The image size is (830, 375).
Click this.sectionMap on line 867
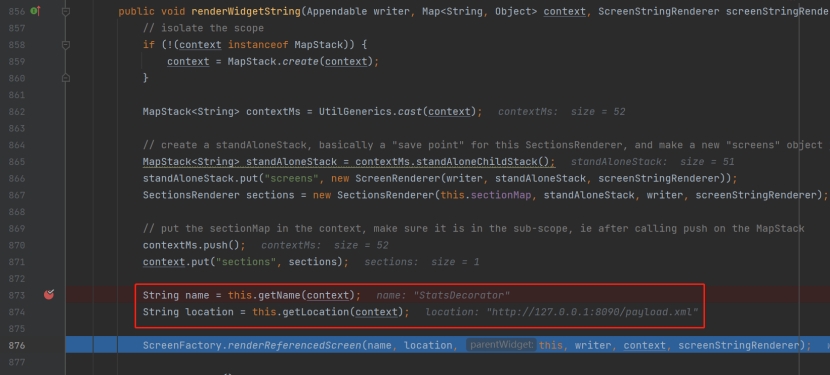click(486, 195)
